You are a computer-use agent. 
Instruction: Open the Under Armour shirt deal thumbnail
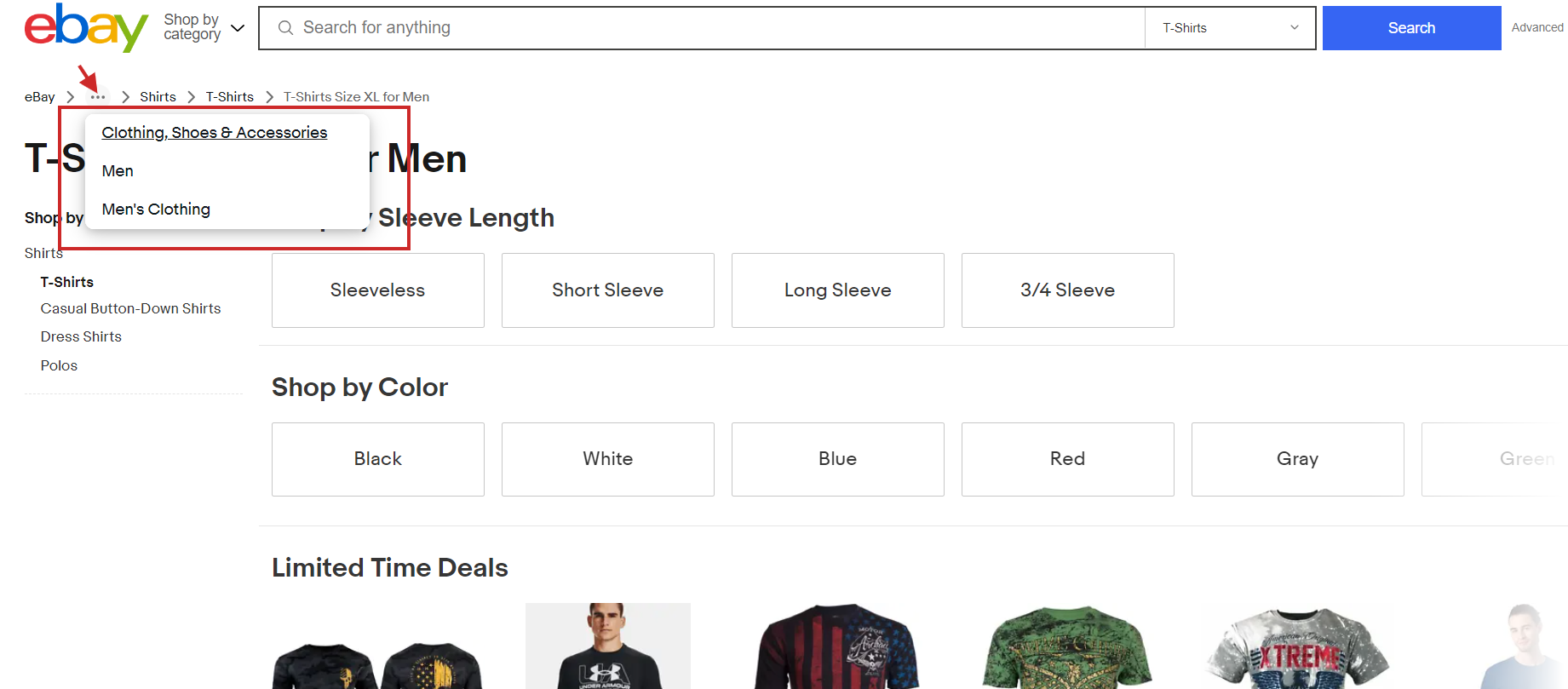coord(607,647)
